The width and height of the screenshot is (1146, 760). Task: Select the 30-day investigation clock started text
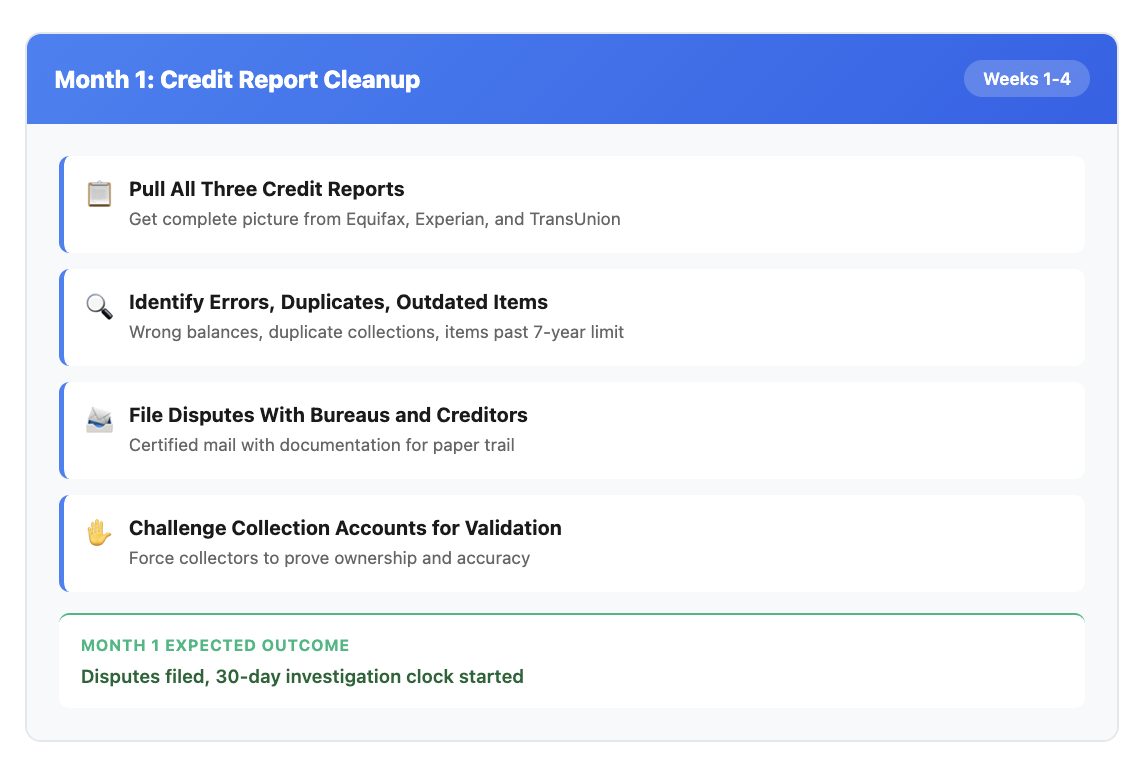click(x=302, y=677)
